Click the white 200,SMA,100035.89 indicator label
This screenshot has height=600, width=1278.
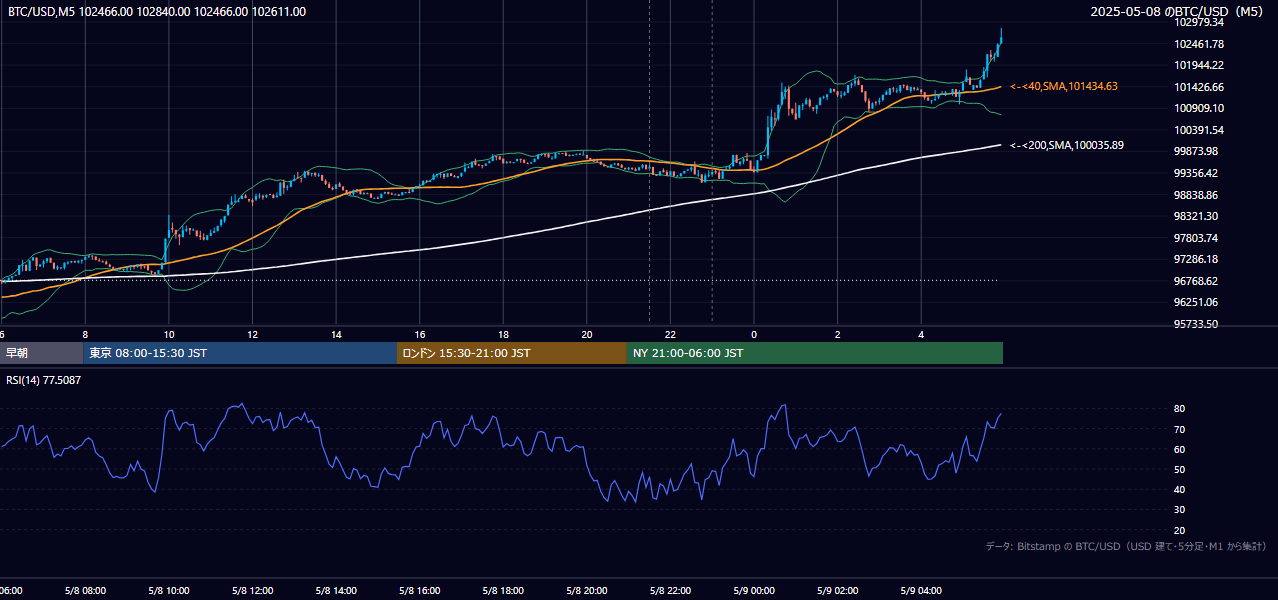click(1067, 145)
